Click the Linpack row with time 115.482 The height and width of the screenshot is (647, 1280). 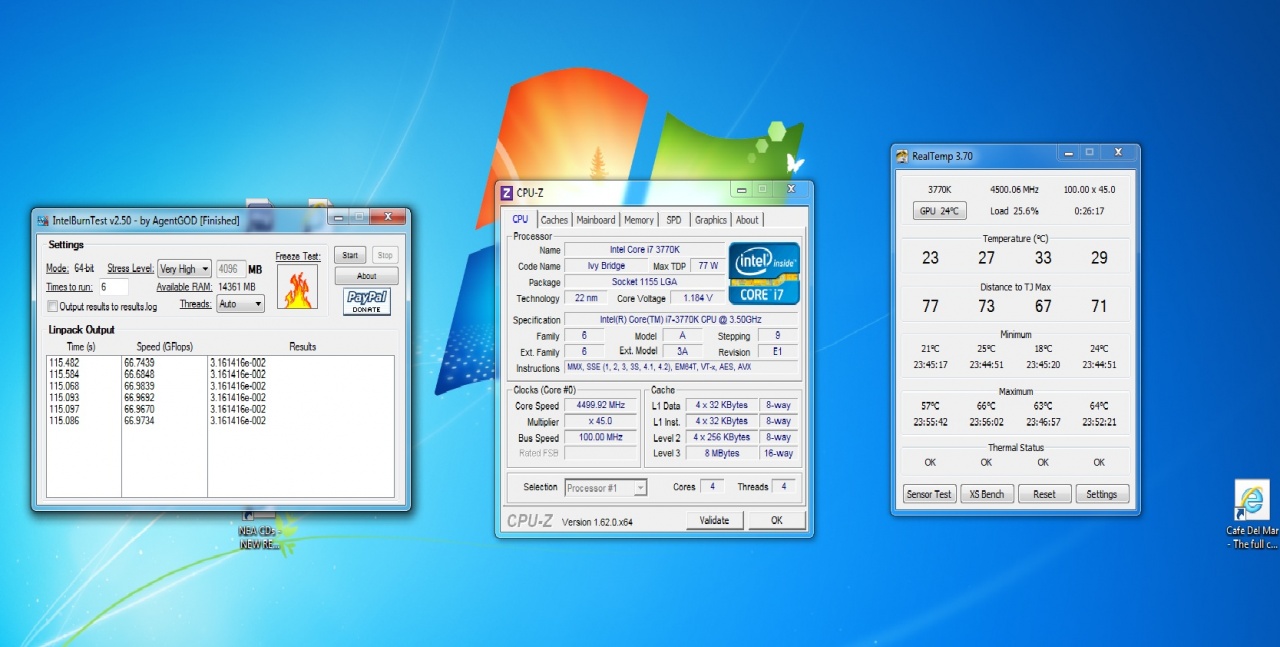[x=220, y=362]
